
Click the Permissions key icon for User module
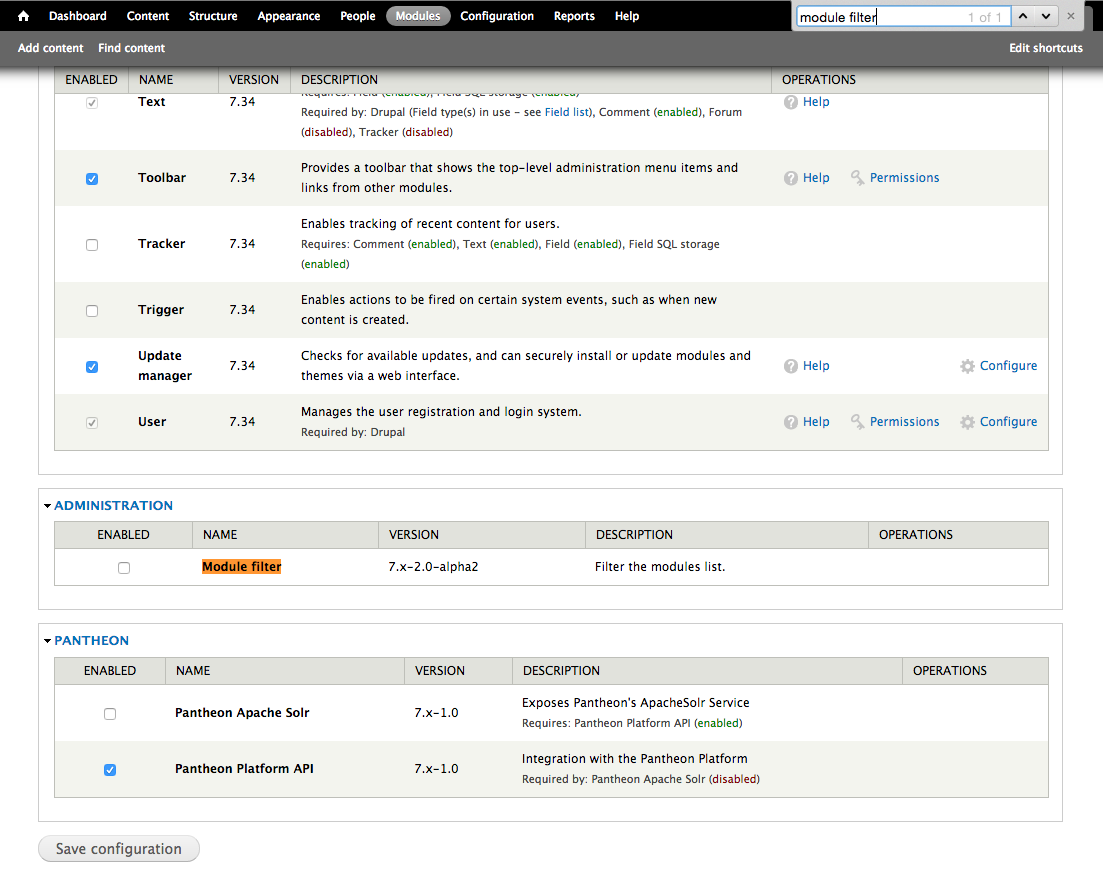click(x=857, y=422)
